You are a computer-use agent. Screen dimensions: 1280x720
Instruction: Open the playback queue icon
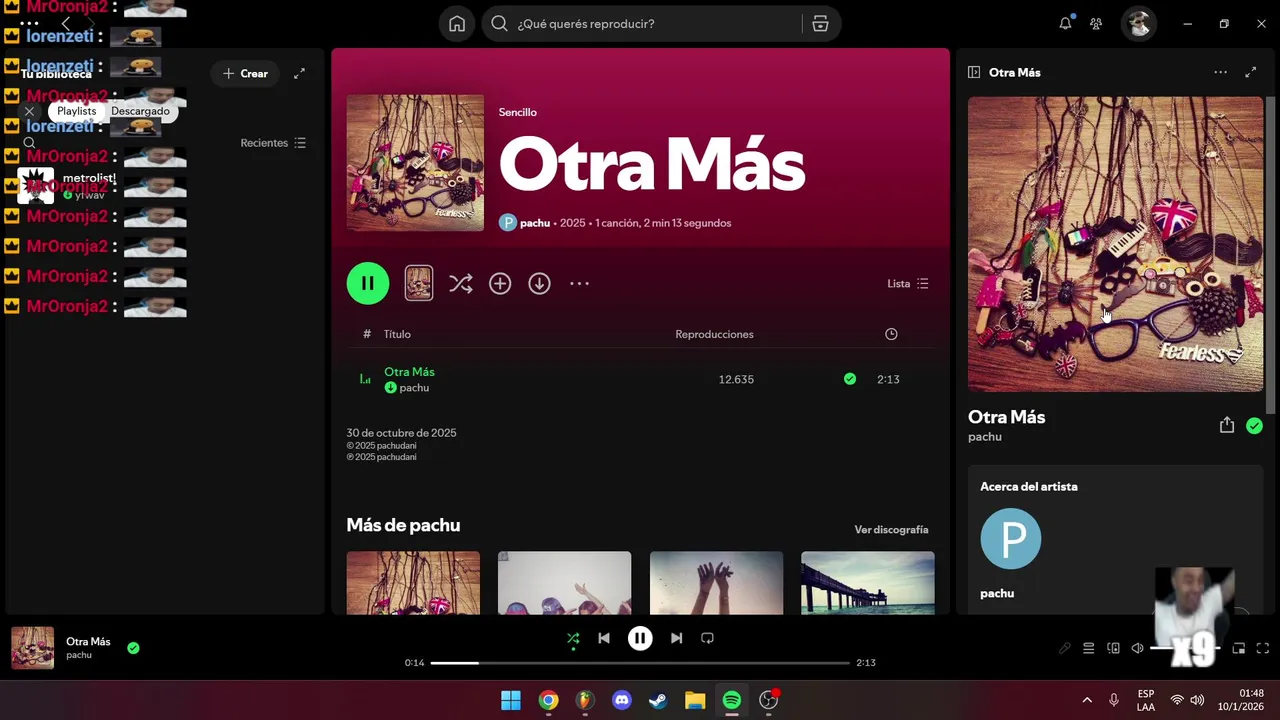click(1089, 648)
